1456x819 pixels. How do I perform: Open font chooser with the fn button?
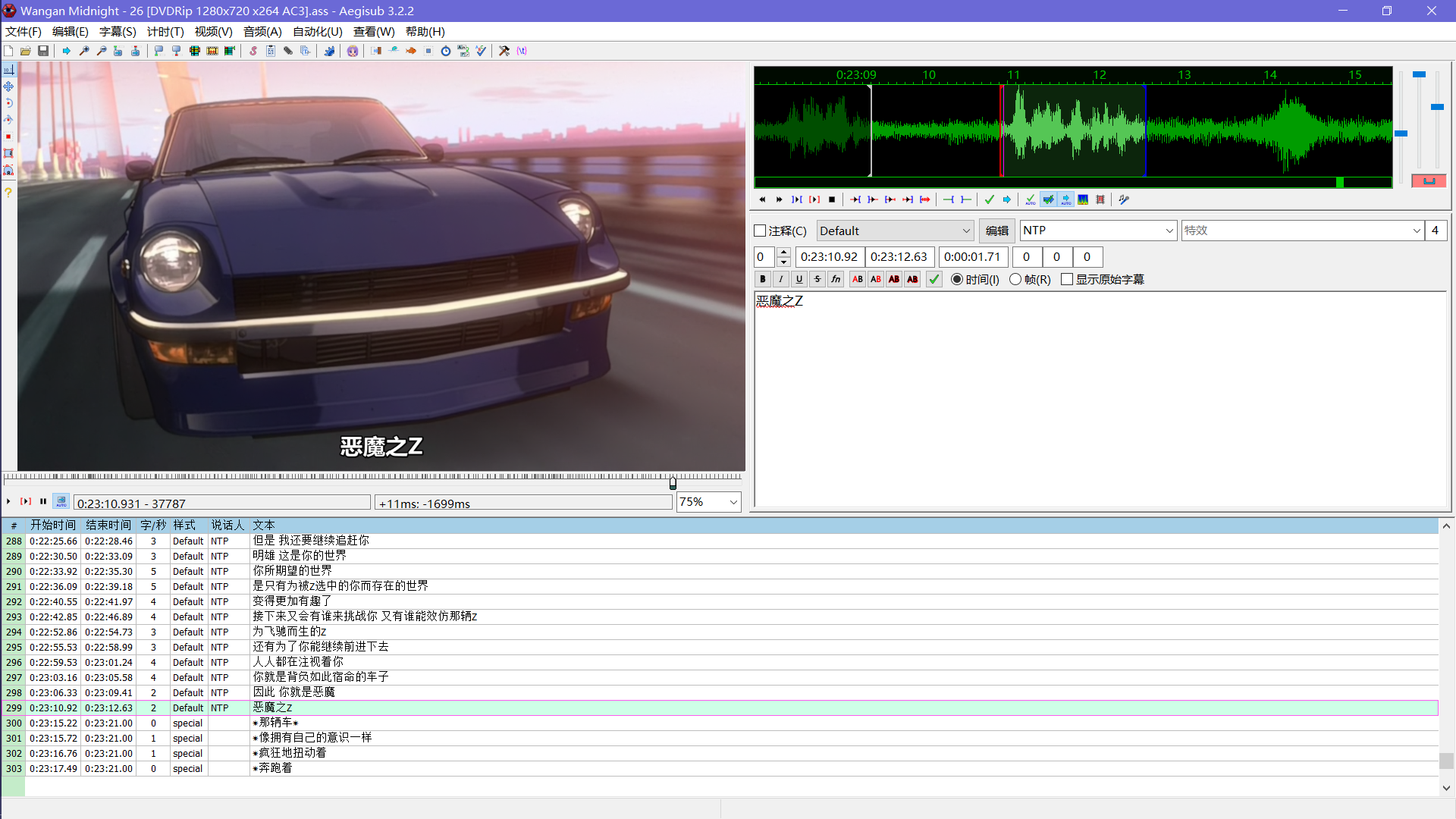point(835,279)
